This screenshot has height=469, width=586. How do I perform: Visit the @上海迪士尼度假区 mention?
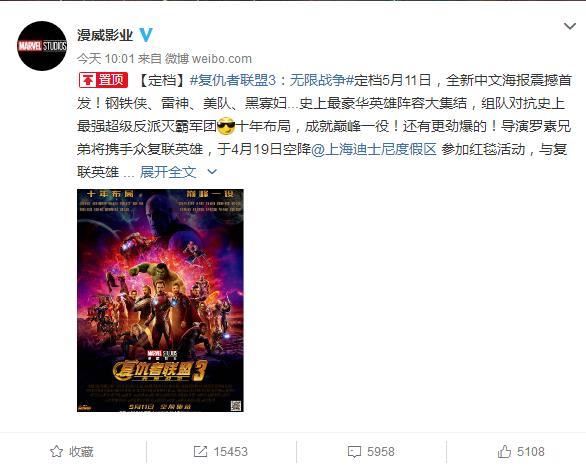click(374, 149)
